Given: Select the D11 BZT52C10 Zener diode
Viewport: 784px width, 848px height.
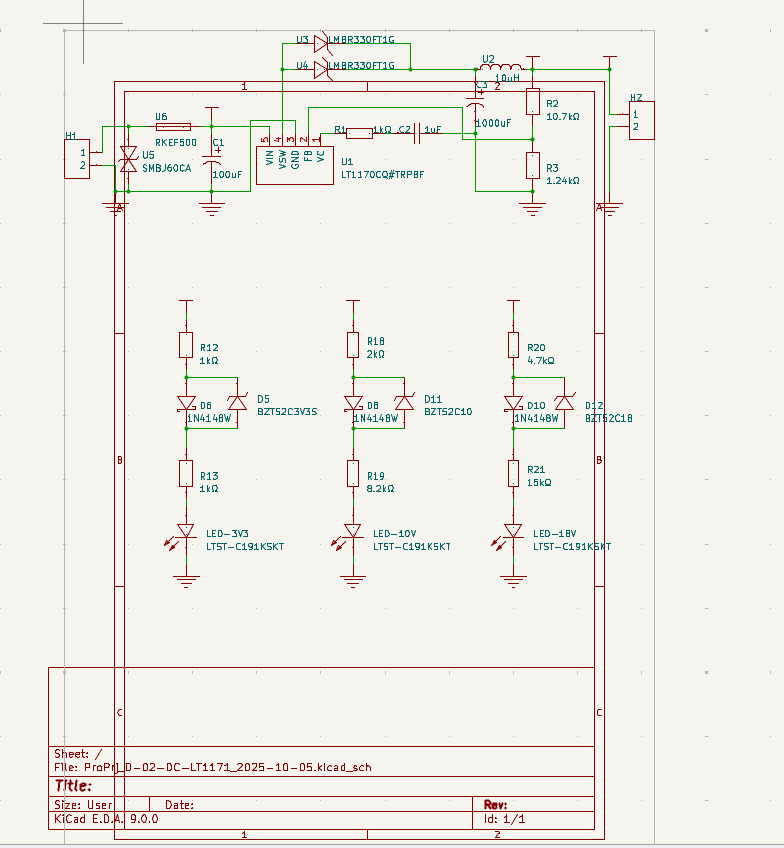Looking at the screenshot, I should pos(404,403).
